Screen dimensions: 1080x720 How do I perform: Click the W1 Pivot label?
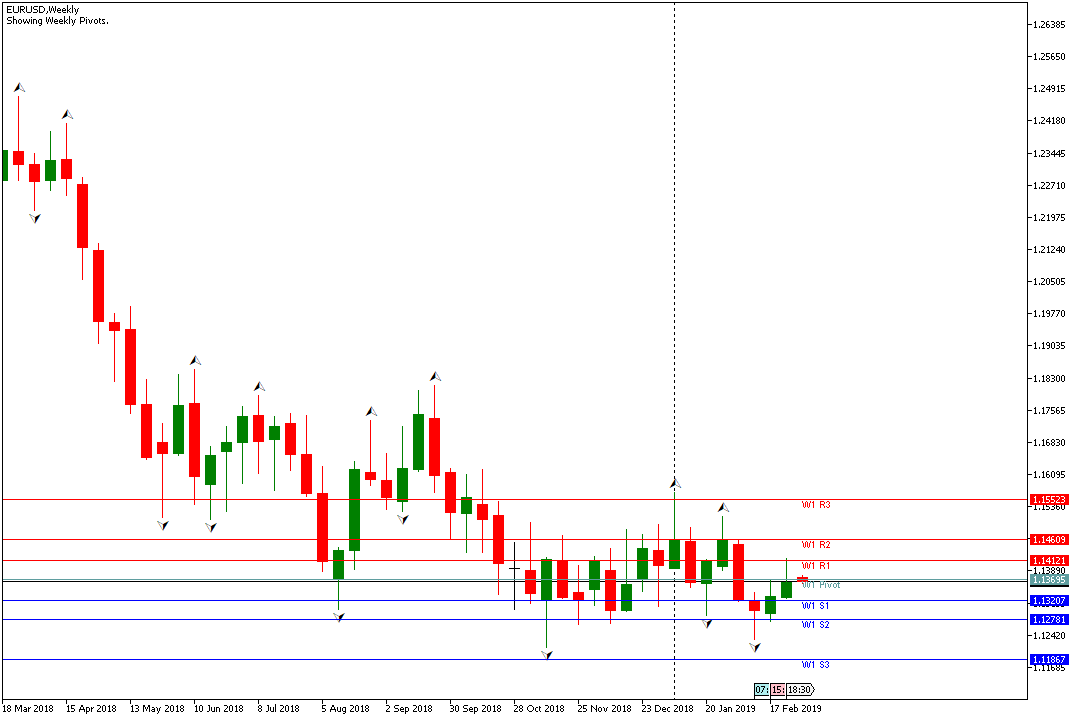pyautogui.click(x=820, y=585)
